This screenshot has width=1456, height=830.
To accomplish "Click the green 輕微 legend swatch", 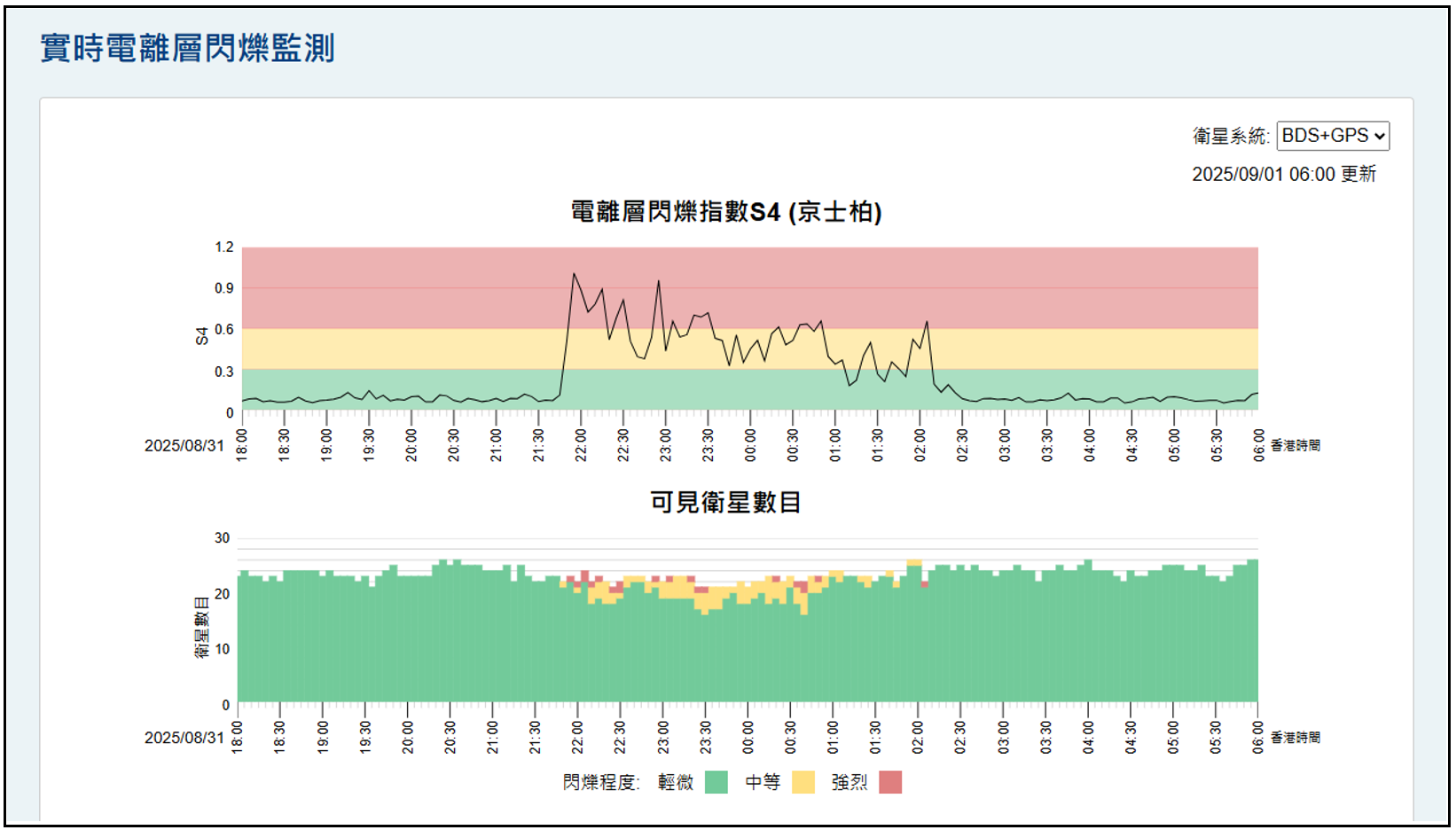I will coord(716,782).
